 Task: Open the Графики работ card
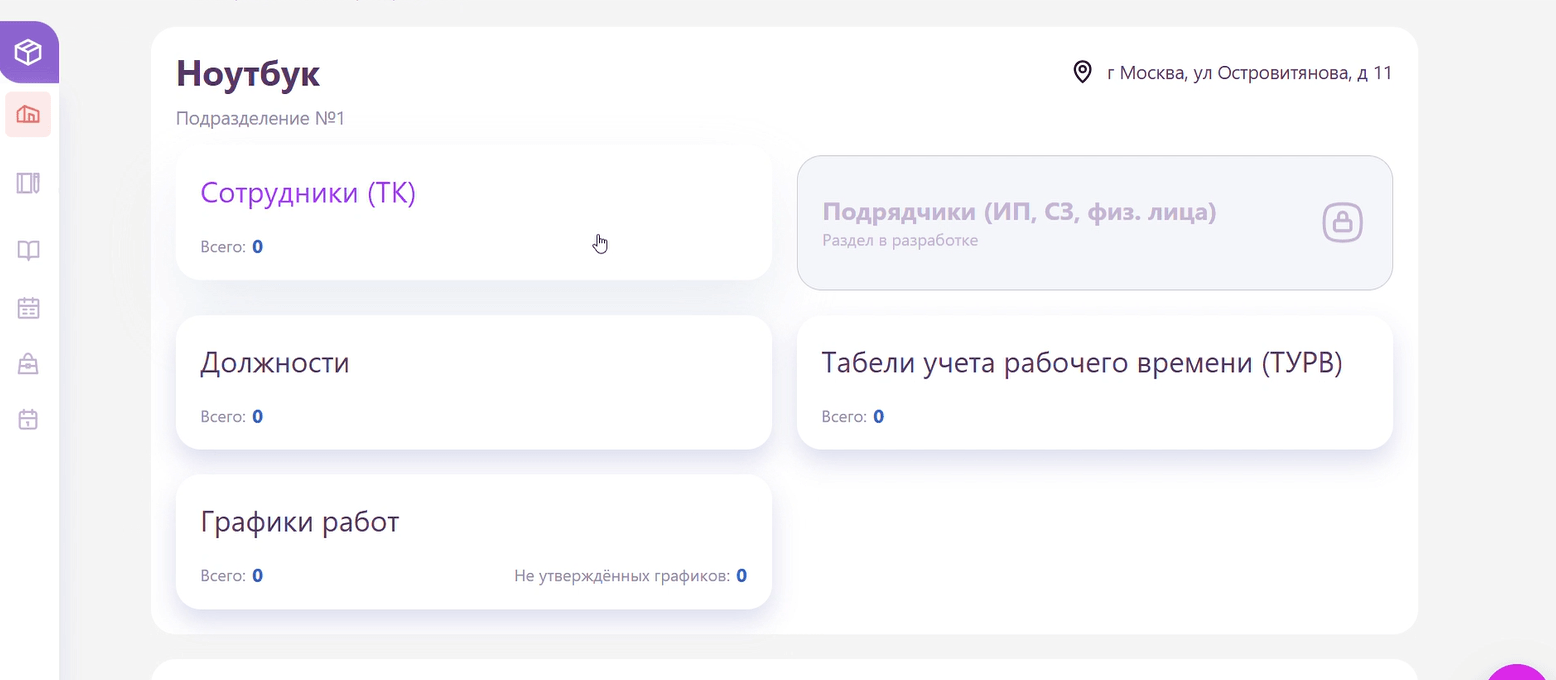click(x=474, y=542)
